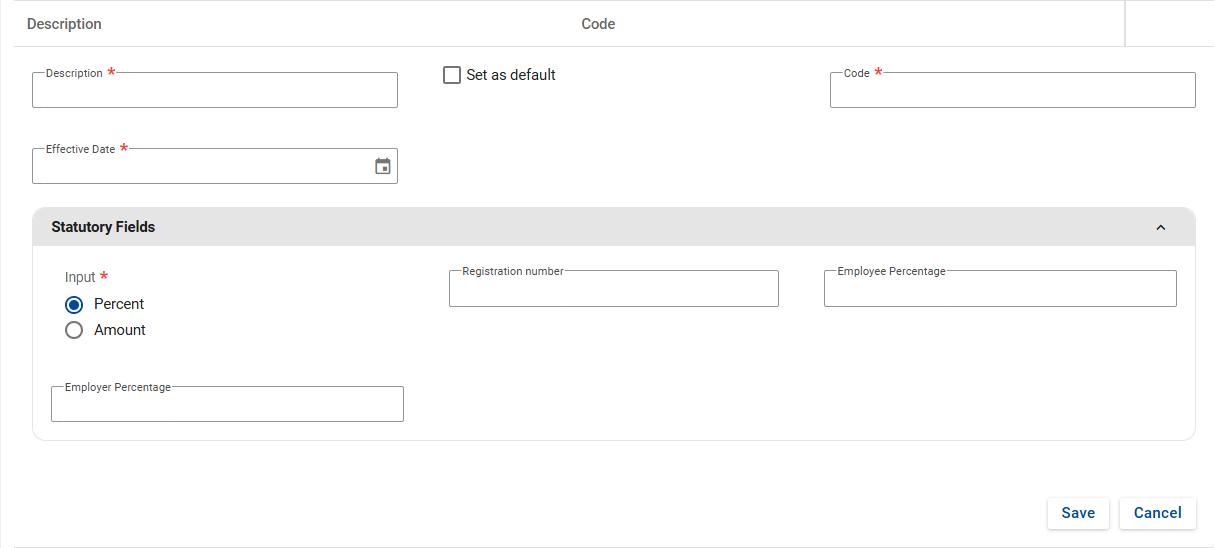1215x548 pixels.
Task: Click the 'Amount' option label text
Action: point(120,330)
